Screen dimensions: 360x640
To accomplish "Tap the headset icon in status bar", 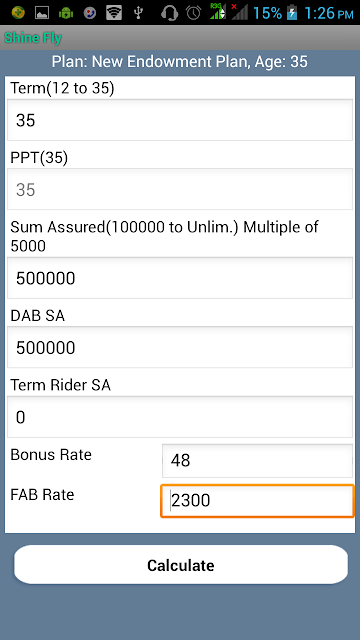I will pyautogui.click(x=169, y=13).
